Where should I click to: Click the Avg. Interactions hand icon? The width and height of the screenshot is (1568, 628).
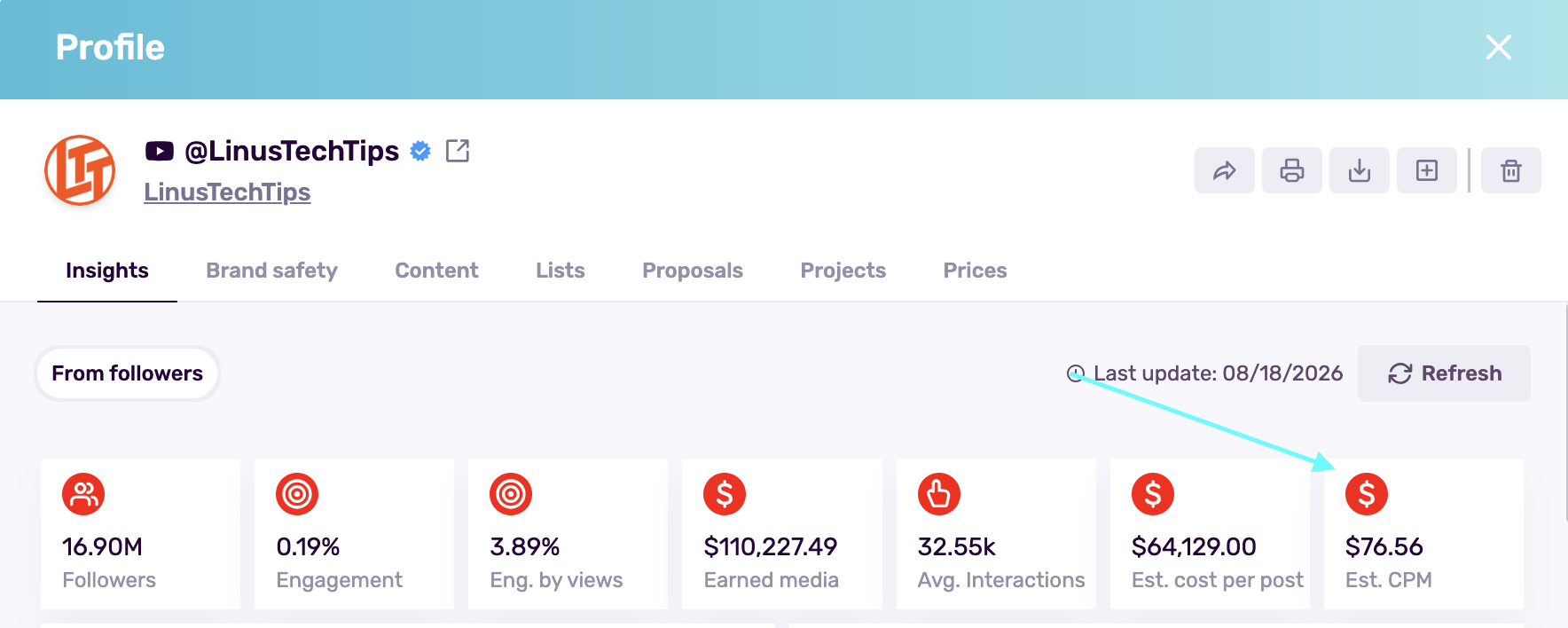click(x=939, y=494)
